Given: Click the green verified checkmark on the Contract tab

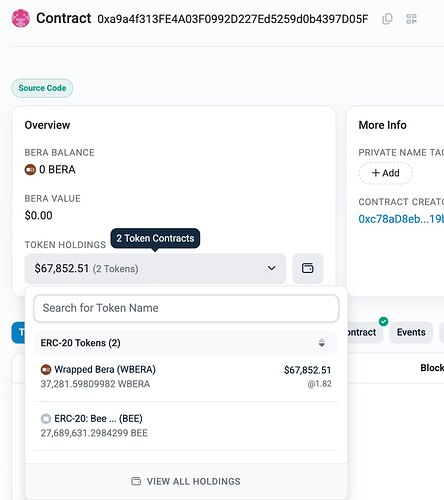Looking at the screenshot, I should (x=383, y=321).
